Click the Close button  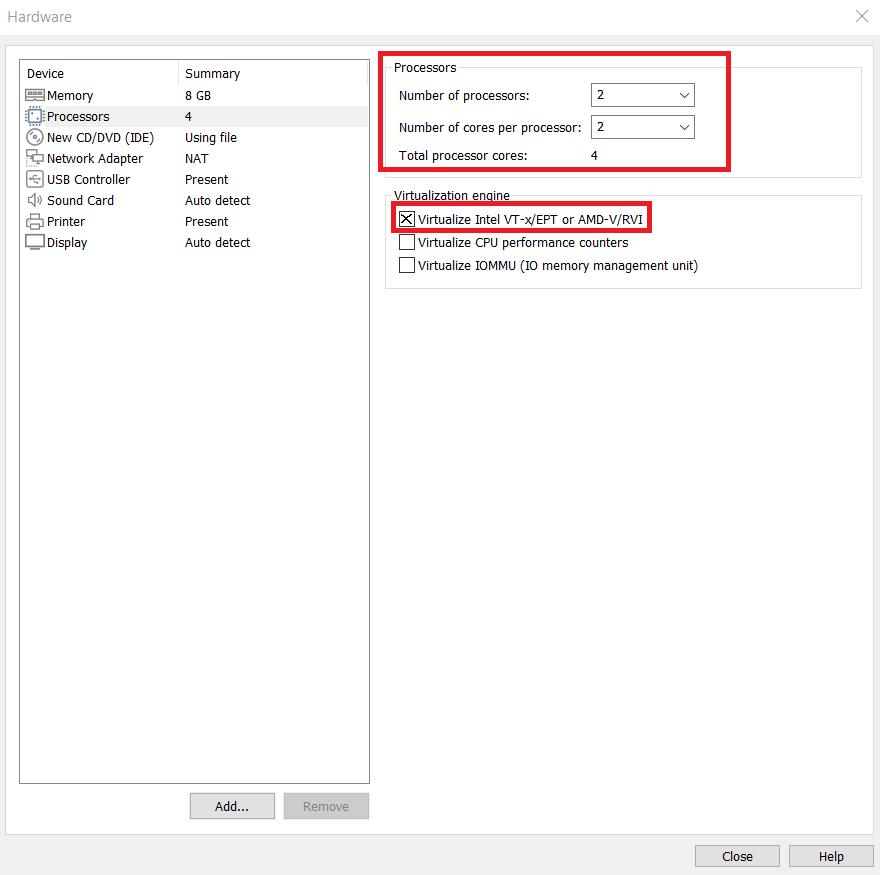click(737, 856)
